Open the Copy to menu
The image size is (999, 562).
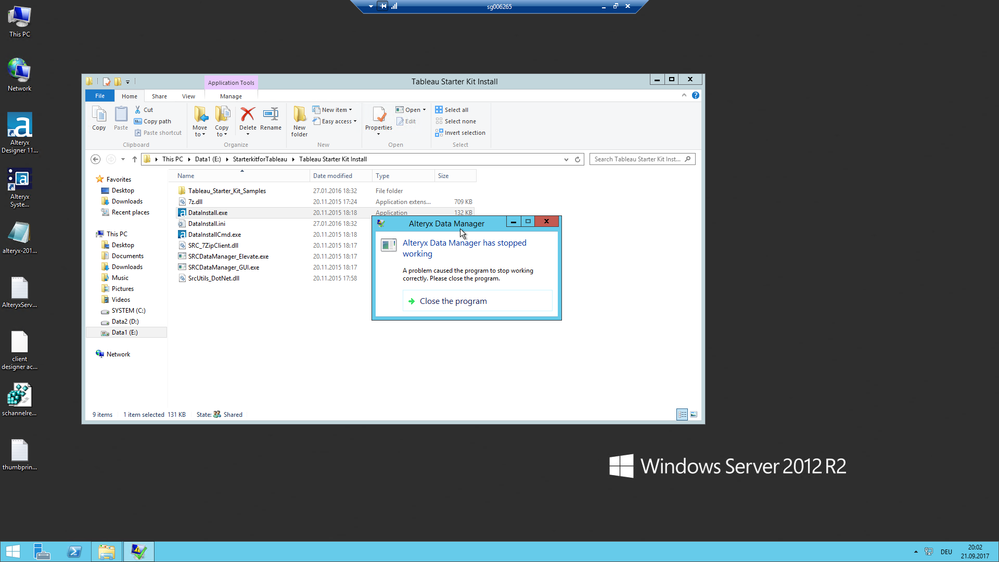[x=222, y=122]
